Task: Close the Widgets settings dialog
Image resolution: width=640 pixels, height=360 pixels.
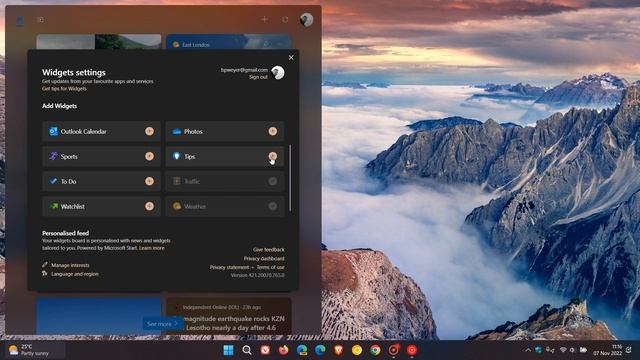Action: click(291, 58)
